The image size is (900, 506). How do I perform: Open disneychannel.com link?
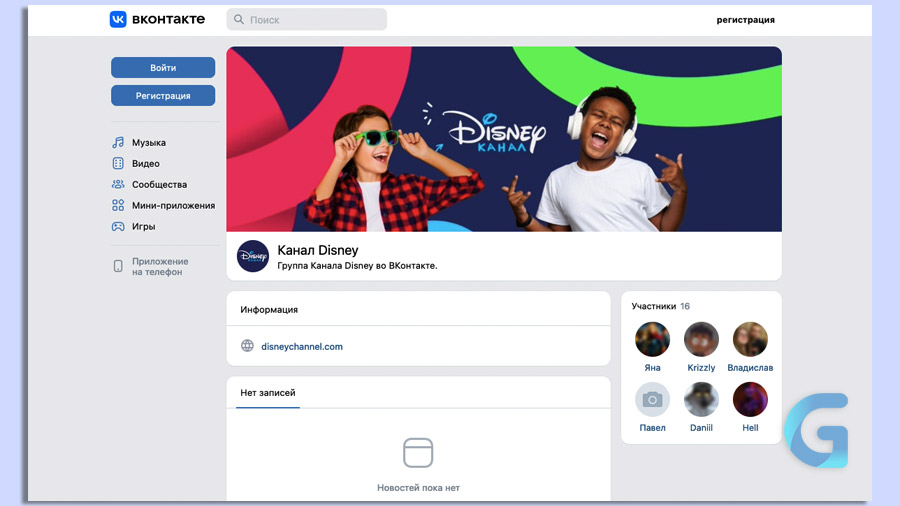302,347
